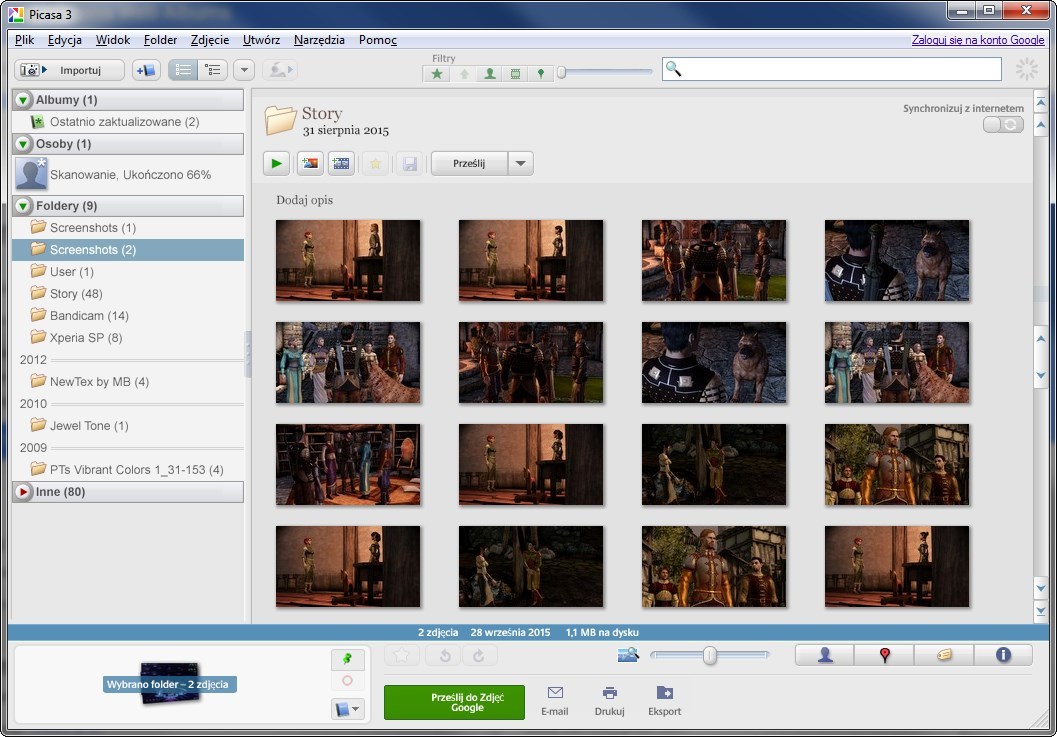The width and height of the screenshot is (1057, 737).
Task: Toggle the Synchronizuj z internetem switch
Action: coord(1003,125)
